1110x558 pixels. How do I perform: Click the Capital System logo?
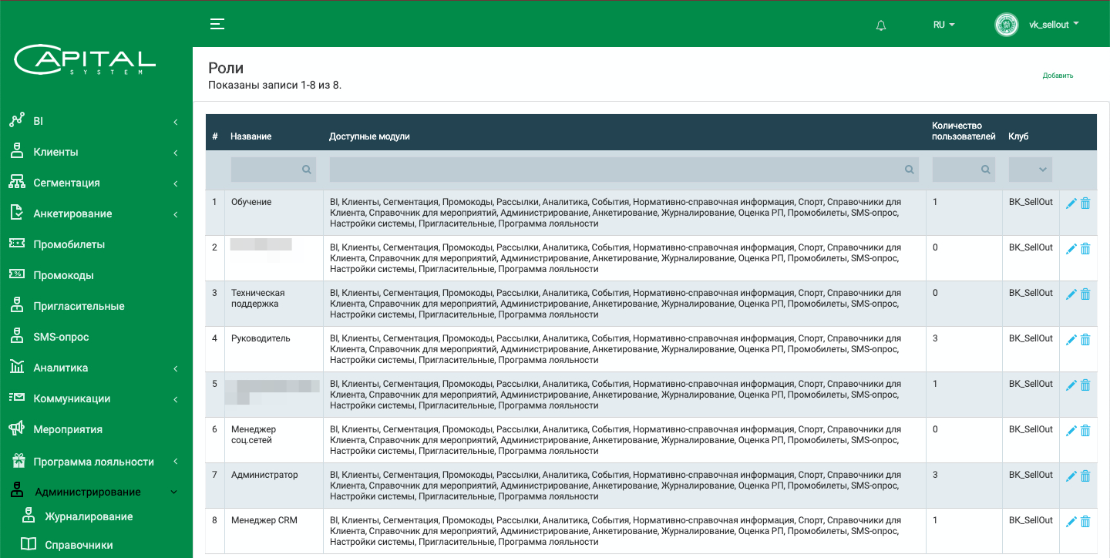click(x=85, y=60)
